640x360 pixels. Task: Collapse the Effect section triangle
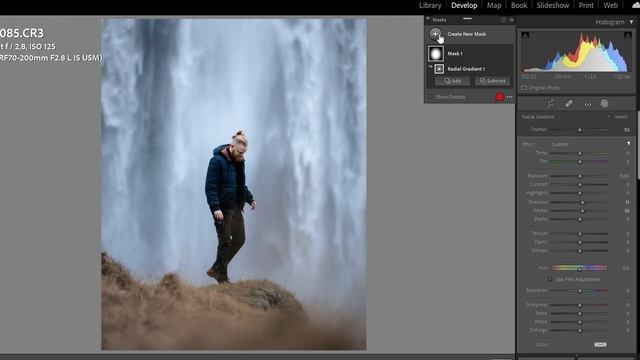pos(629,144)
